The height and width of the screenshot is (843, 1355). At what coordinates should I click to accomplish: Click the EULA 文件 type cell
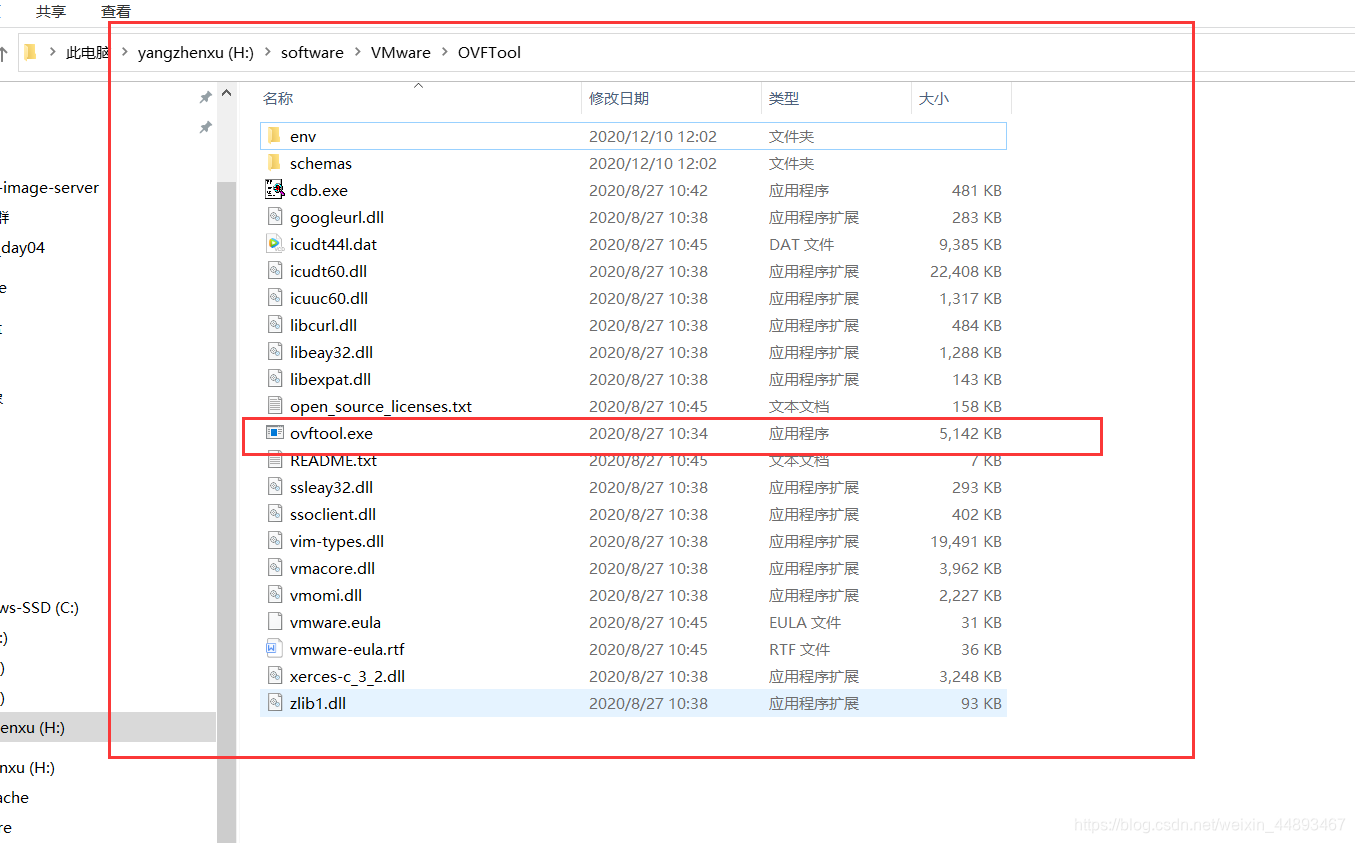[x=805, y=622]
